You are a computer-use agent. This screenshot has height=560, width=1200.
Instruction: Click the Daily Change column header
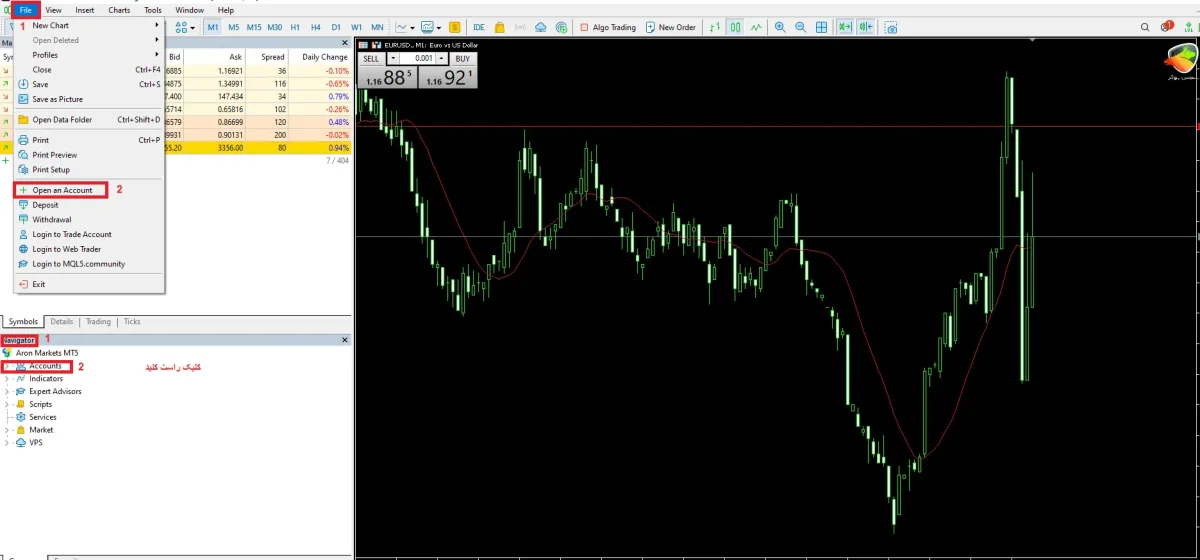pyautogui.click(x=325, y=57)
